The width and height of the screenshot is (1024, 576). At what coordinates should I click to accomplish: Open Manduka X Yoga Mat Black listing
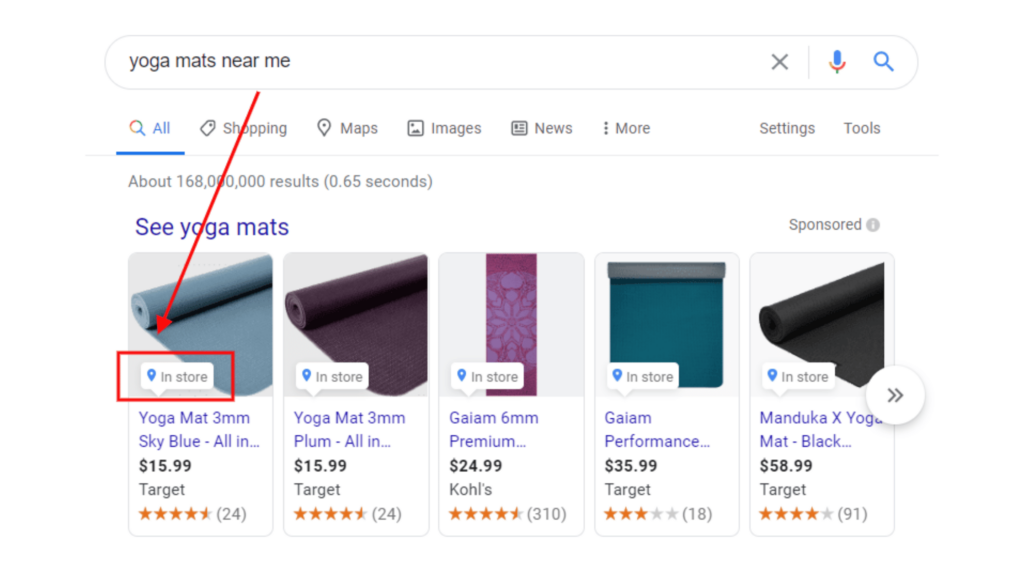coord(820,429)
